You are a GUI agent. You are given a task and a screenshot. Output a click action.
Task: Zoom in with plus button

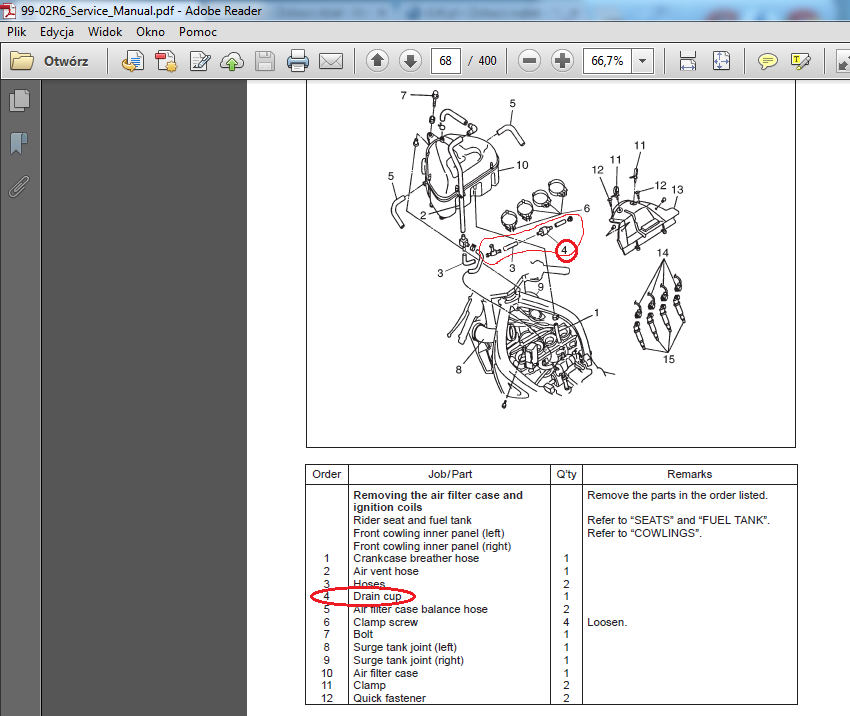[563, 61]
